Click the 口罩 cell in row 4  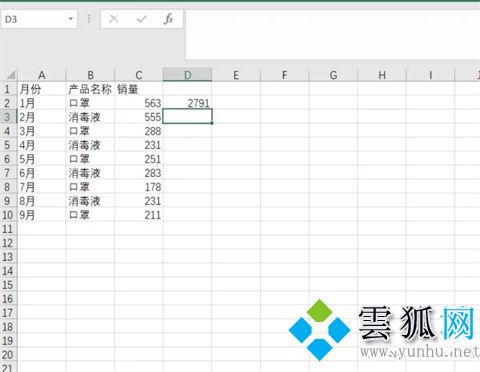[90, 131]
